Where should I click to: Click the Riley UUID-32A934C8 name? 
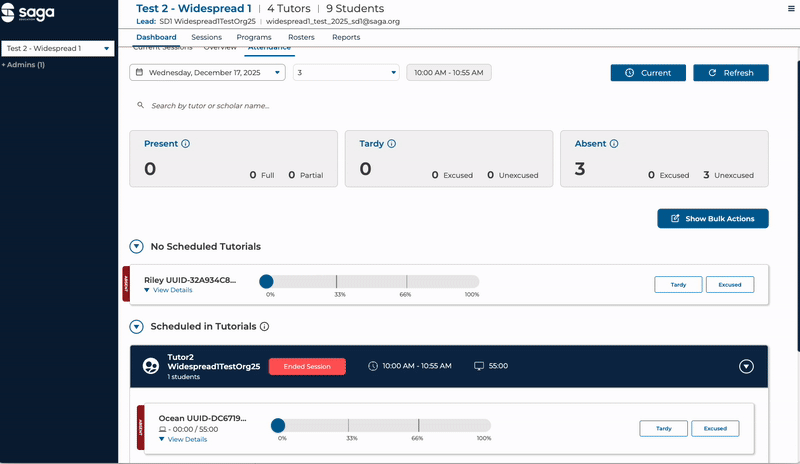coord(190,280)
